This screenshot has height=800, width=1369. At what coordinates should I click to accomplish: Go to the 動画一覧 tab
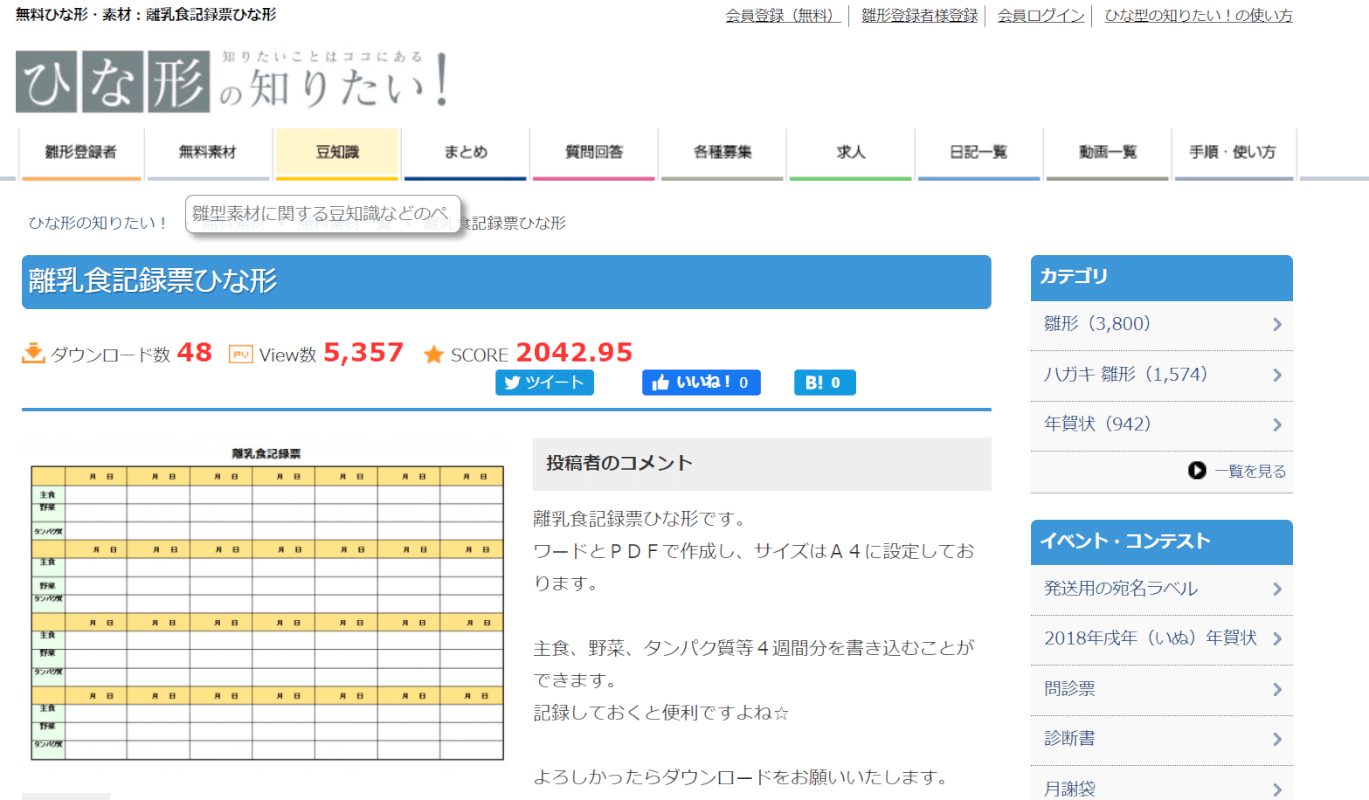click(x=1107, y=153)
